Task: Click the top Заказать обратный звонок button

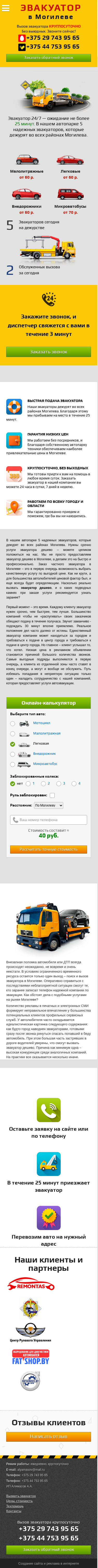Action: [x=49, y=57]
